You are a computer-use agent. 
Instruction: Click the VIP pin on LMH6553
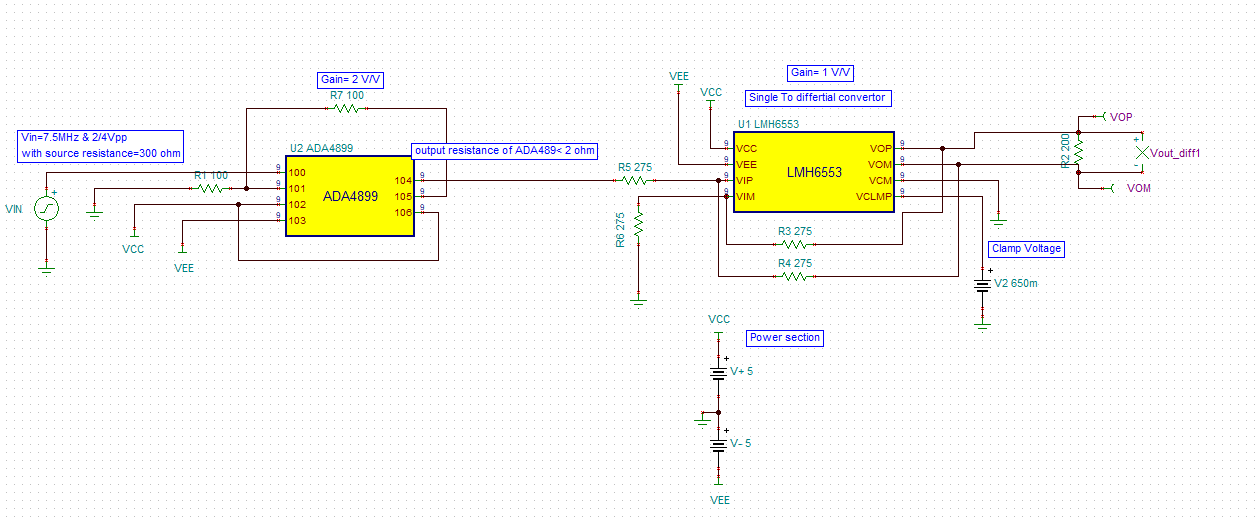744,180
